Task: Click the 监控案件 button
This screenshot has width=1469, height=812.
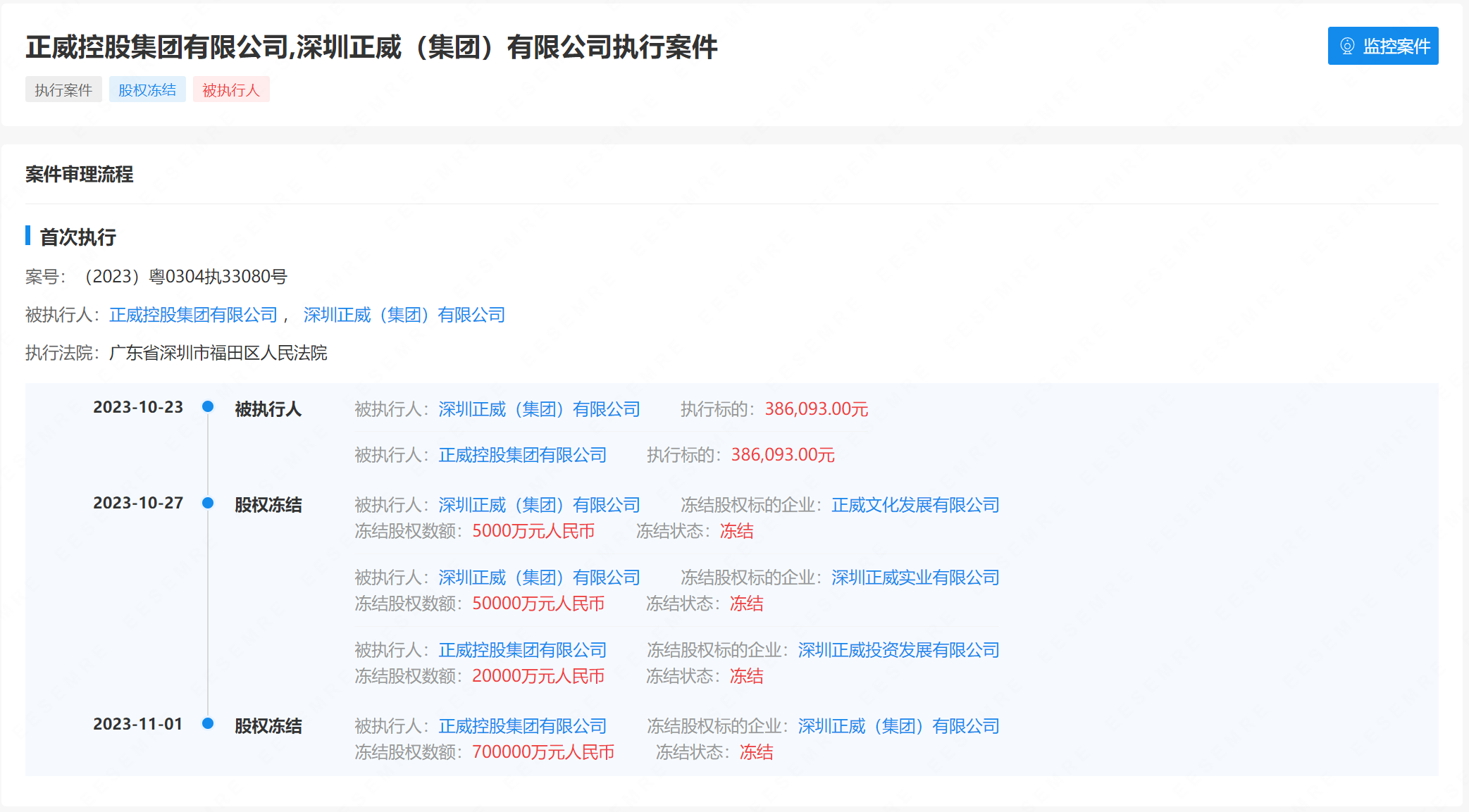Action: pyautogui.click(x=1382, y=46)
